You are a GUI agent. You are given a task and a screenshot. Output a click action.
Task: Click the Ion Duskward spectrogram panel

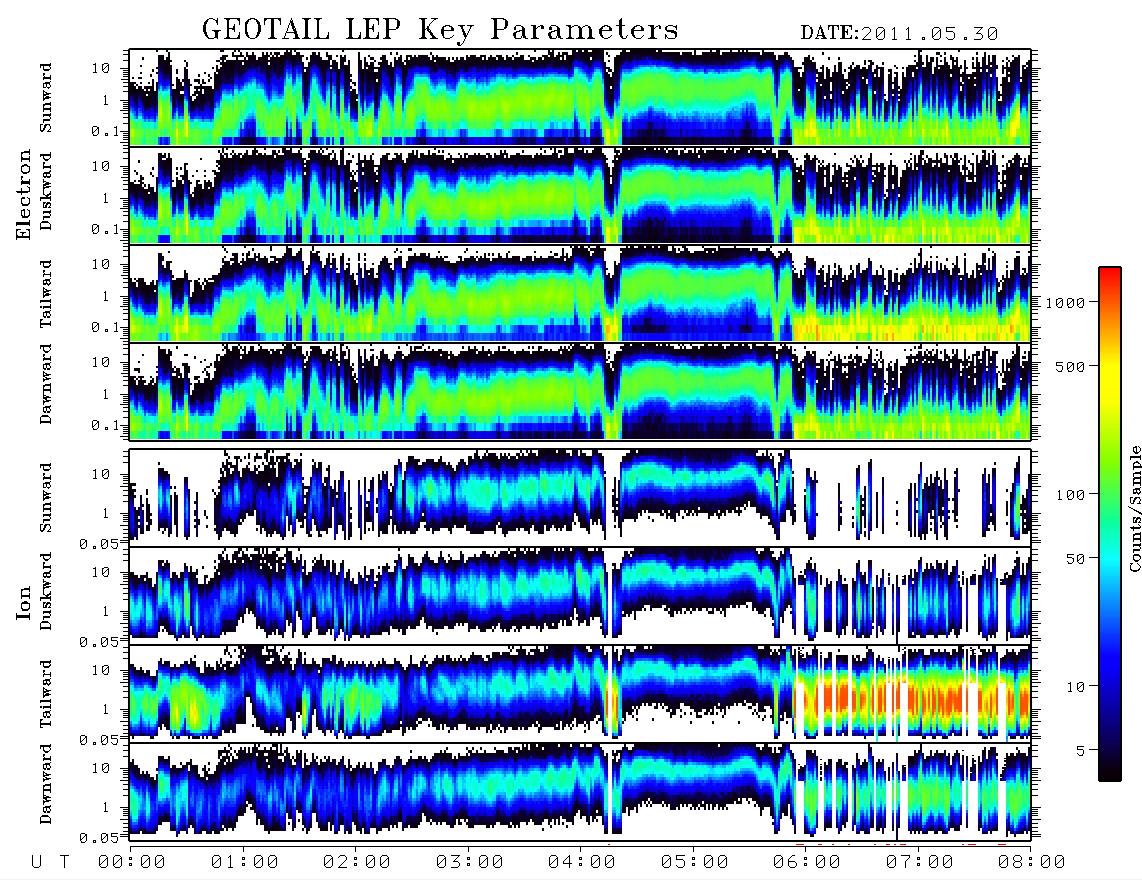[580, 595]
